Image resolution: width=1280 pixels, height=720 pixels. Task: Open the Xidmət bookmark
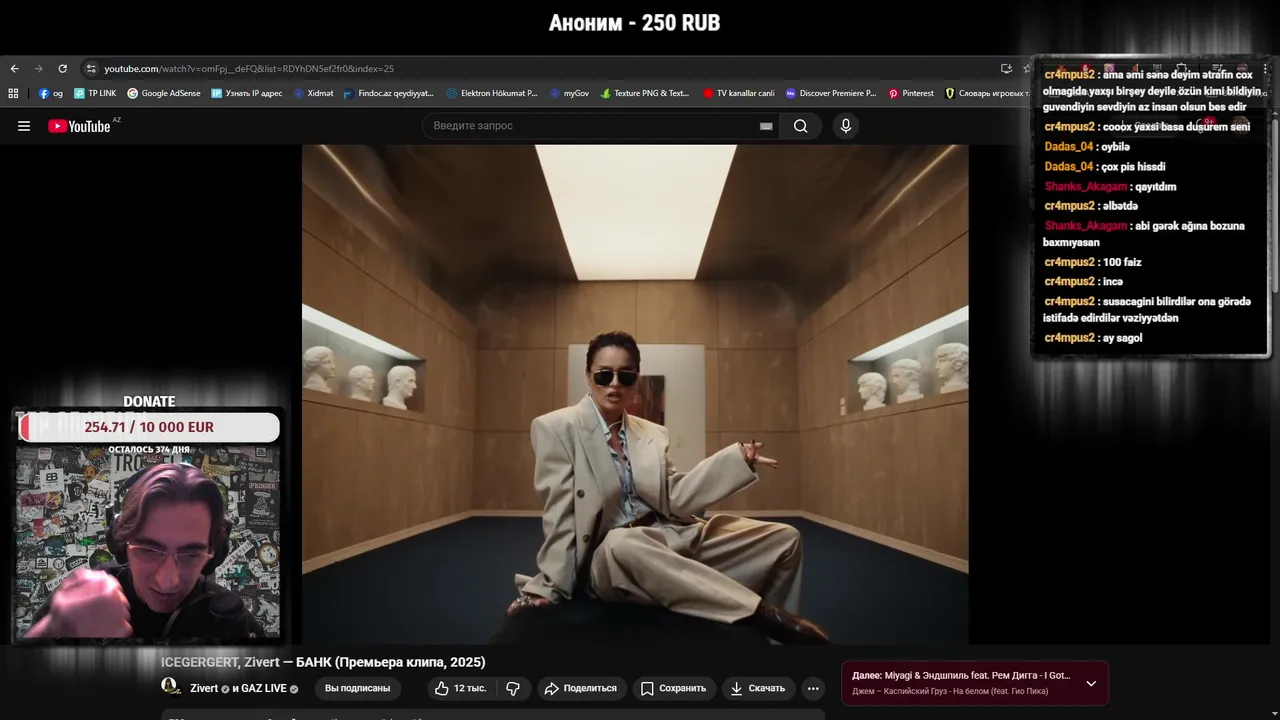pos(313,93)
